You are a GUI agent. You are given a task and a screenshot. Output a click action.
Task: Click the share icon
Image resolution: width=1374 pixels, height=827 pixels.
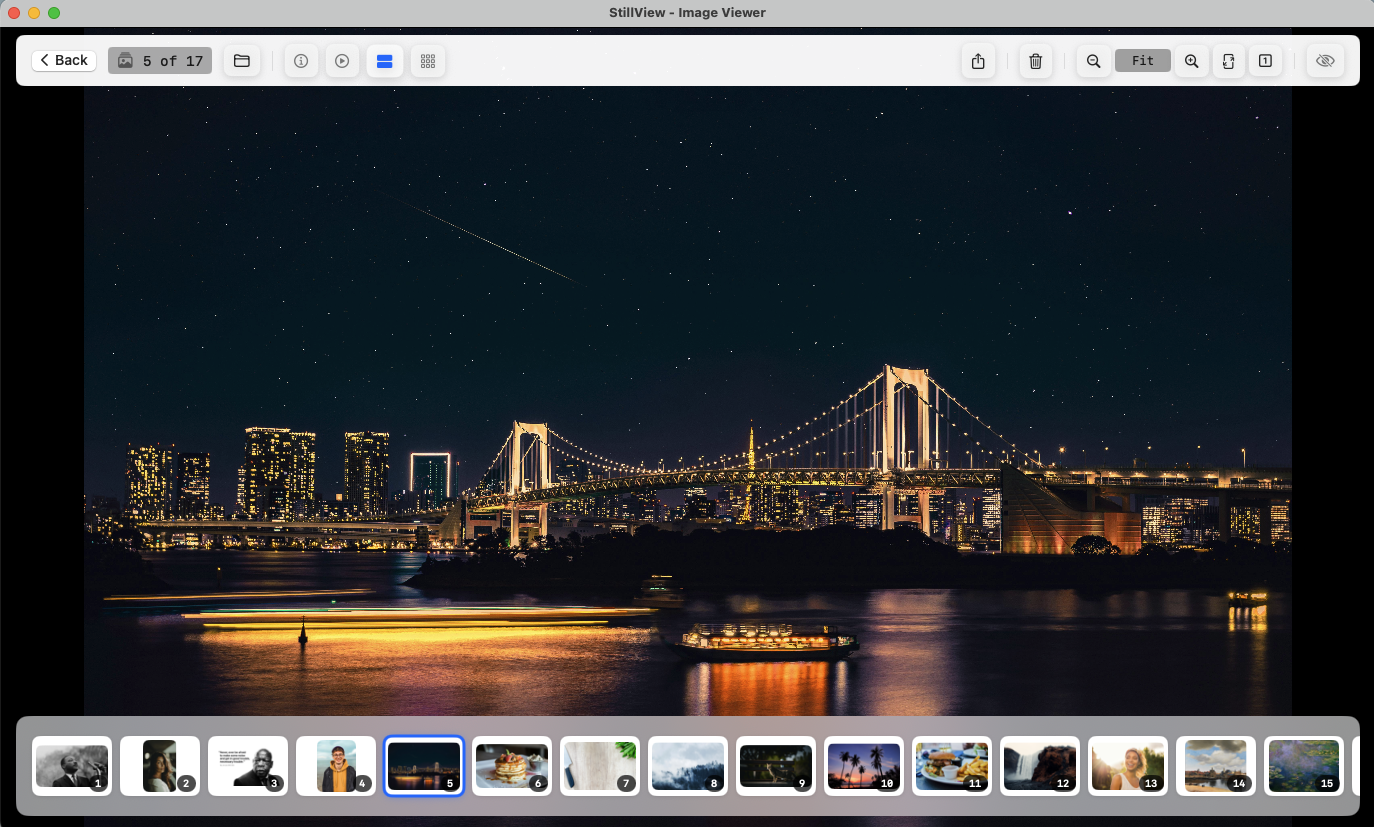(978, 61)
